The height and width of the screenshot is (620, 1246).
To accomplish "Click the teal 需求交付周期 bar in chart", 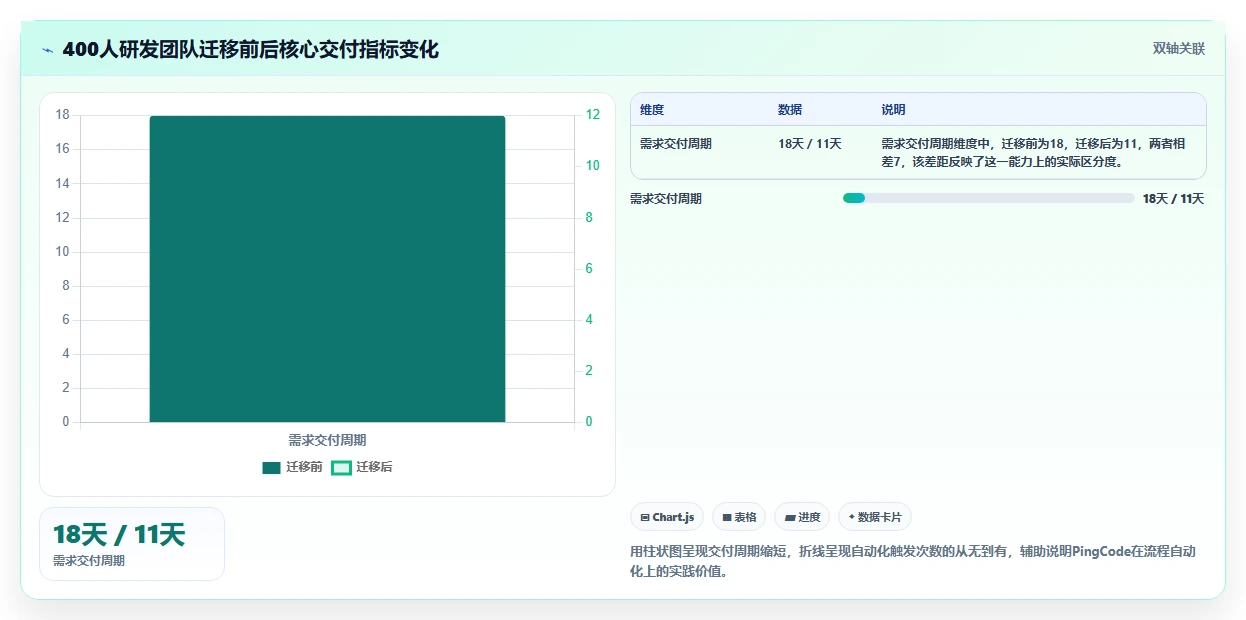I will coord(327,269).
